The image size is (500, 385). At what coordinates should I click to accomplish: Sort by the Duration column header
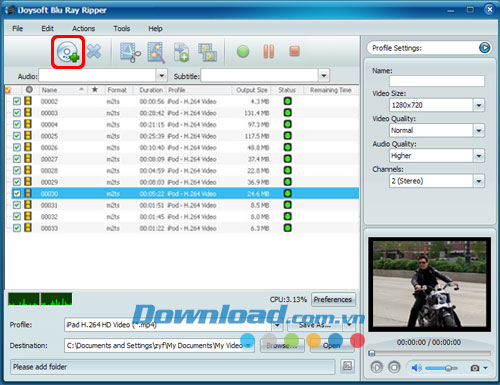(151, 90)
